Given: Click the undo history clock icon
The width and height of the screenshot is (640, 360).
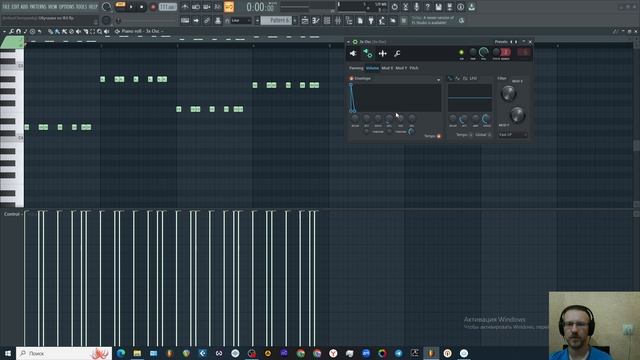Looking at the screenshot, I should 394,7.
